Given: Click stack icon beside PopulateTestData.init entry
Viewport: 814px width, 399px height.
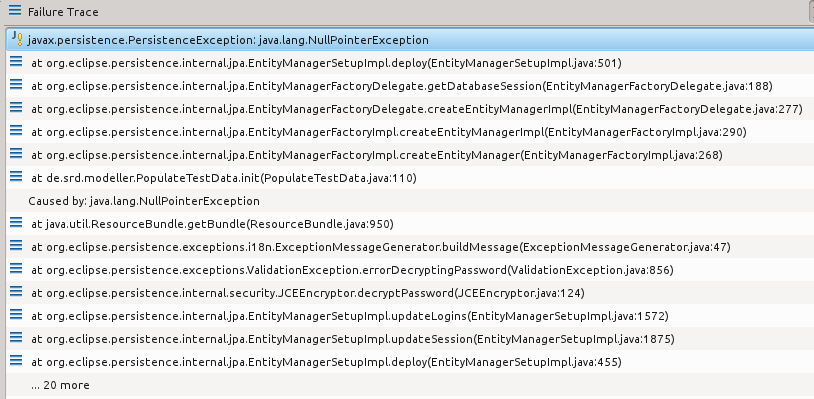Looking at the screenshot, I should point(16,177).
